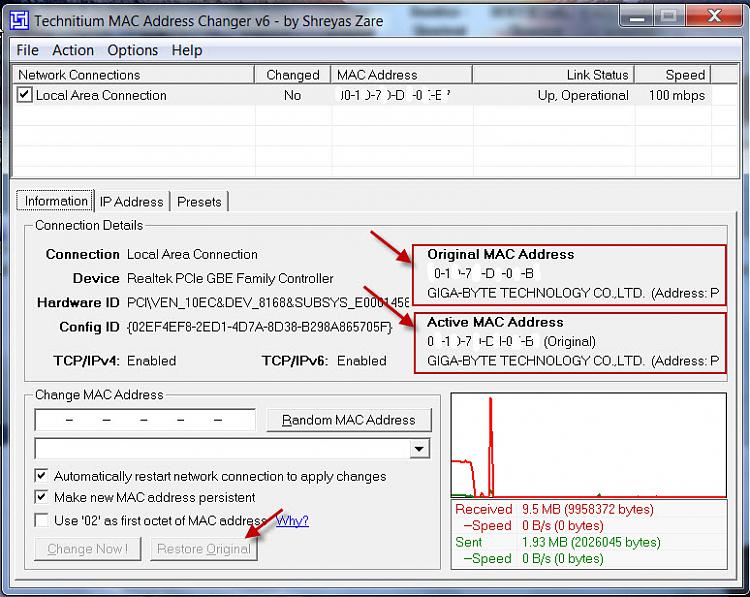Open the Options menu
Viewport: 750px width, 597px height.
(132, 50)
